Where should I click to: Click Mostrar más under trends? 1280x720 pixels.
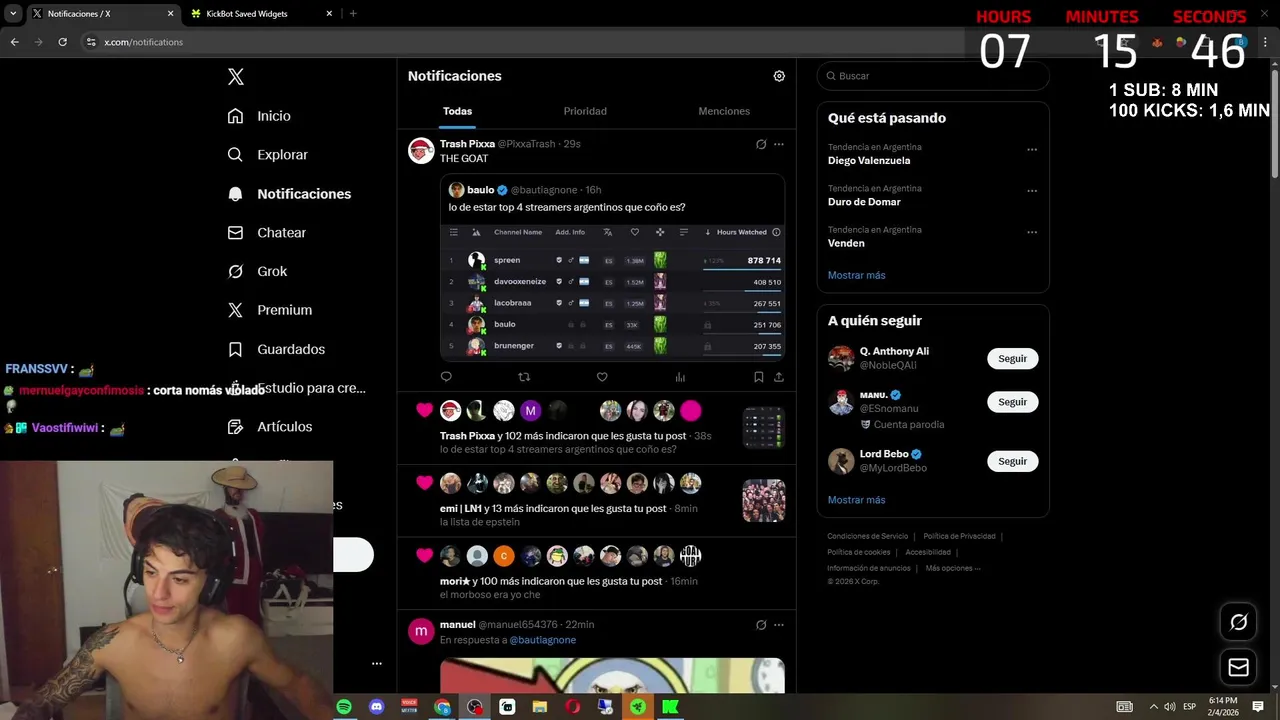(856, 275)
